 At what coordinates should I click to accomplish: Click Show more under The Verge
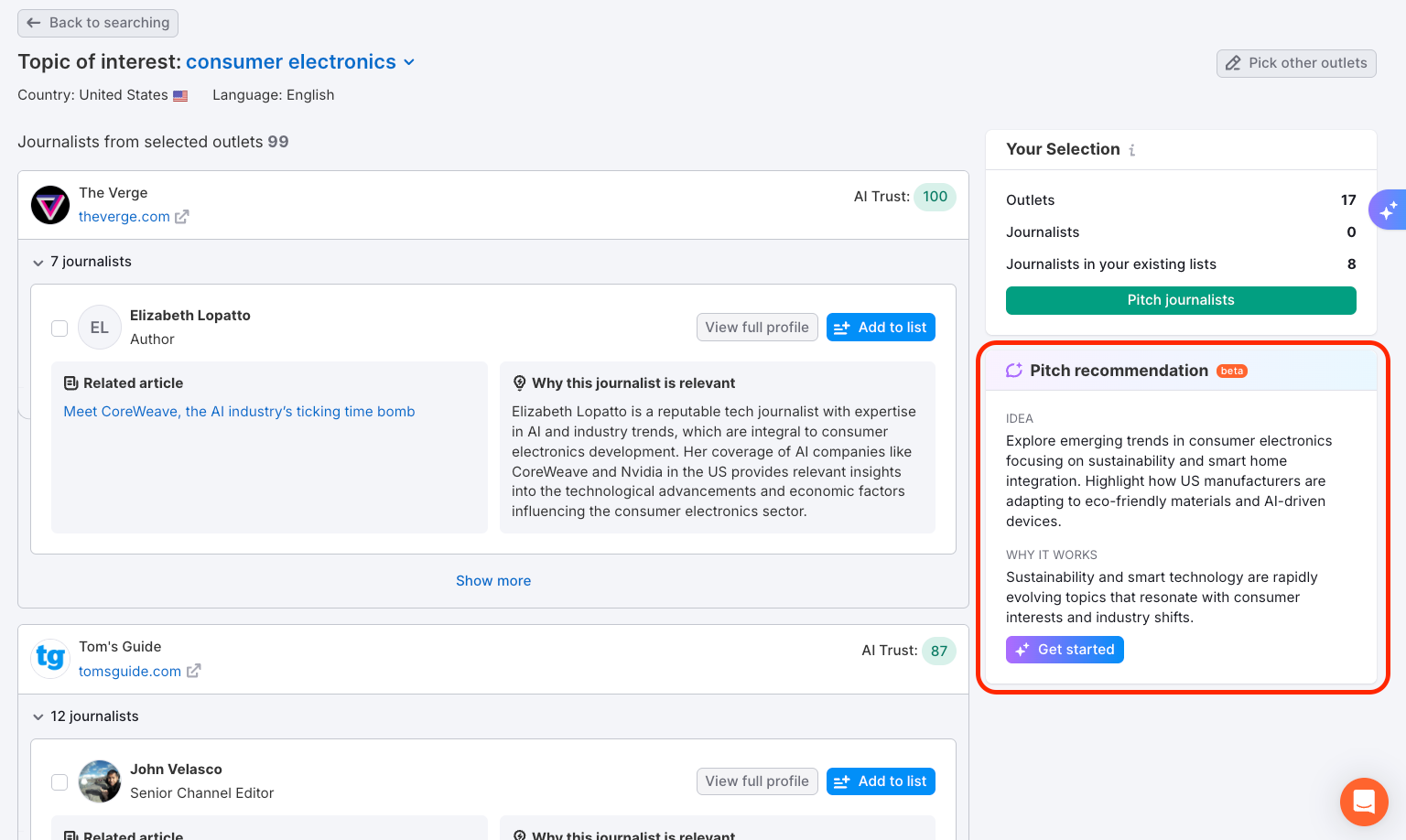pyautogui.click(x=493, y=581)
